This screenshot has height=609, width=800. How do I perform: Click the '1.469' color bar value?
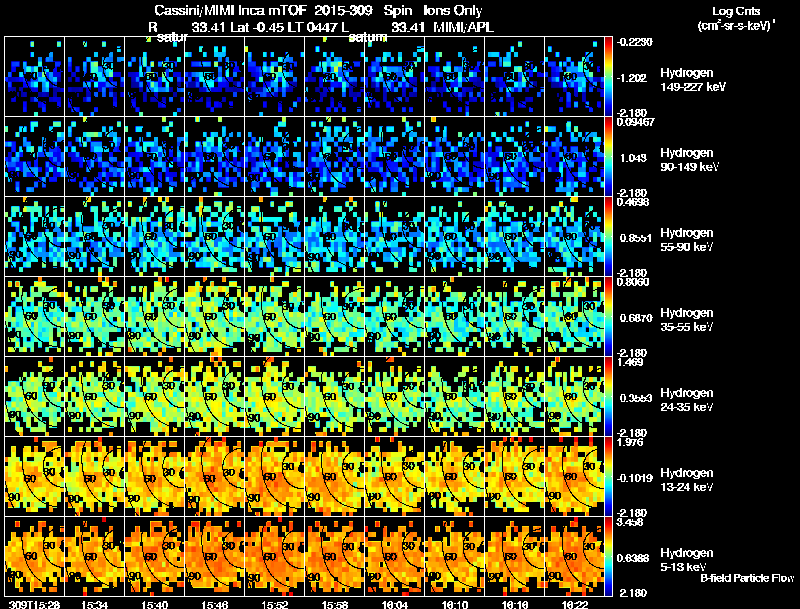point(630,362)
